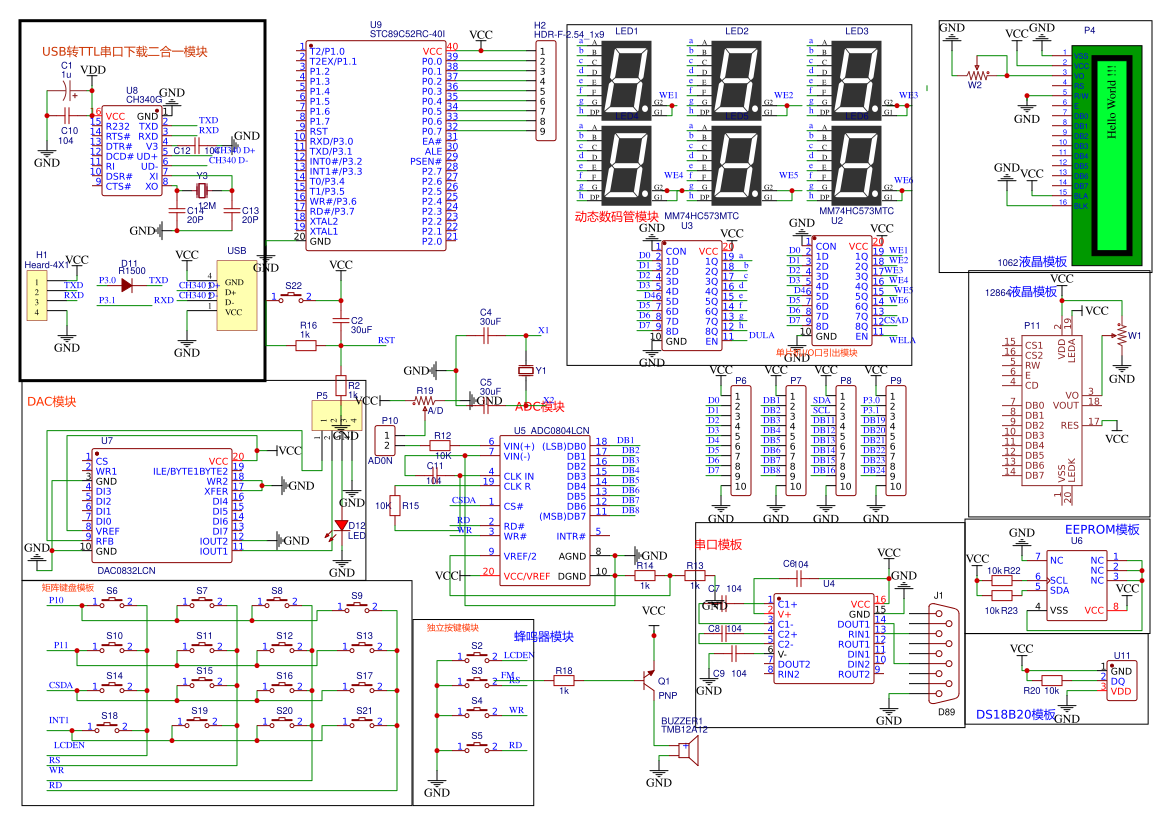Click the P10 two-pin connector

tap(386, 440)
